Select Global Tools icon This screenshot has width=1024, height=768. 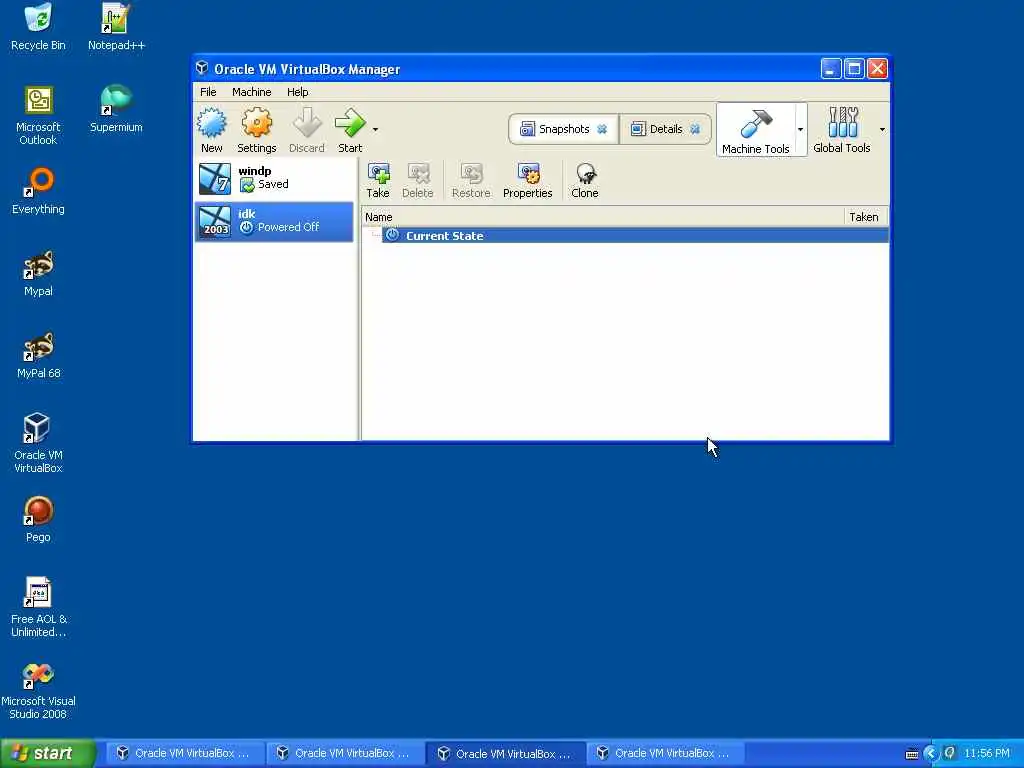[842, 130]
